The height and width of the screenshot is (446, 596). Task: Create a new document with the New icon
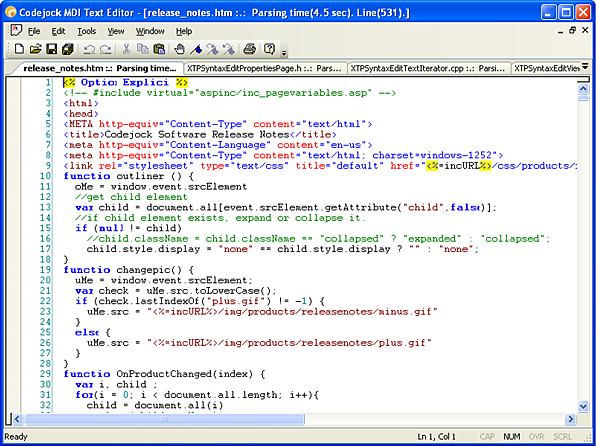[19, 49]
